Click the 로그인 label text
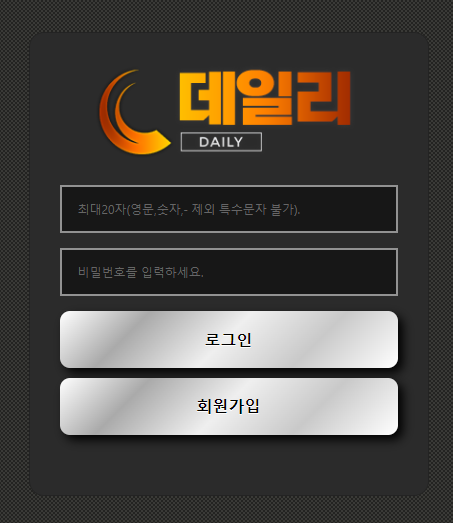The width and height of the screenshot is (453, 523). click(x=228, y=340)
